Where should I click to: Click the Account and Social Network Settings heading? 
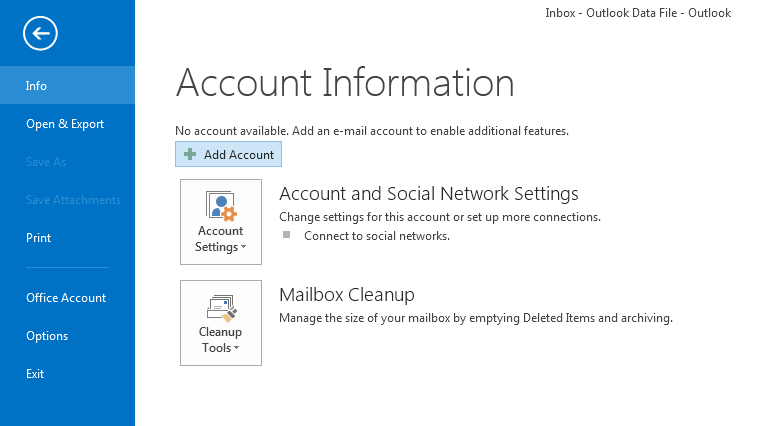pos(428,193)
